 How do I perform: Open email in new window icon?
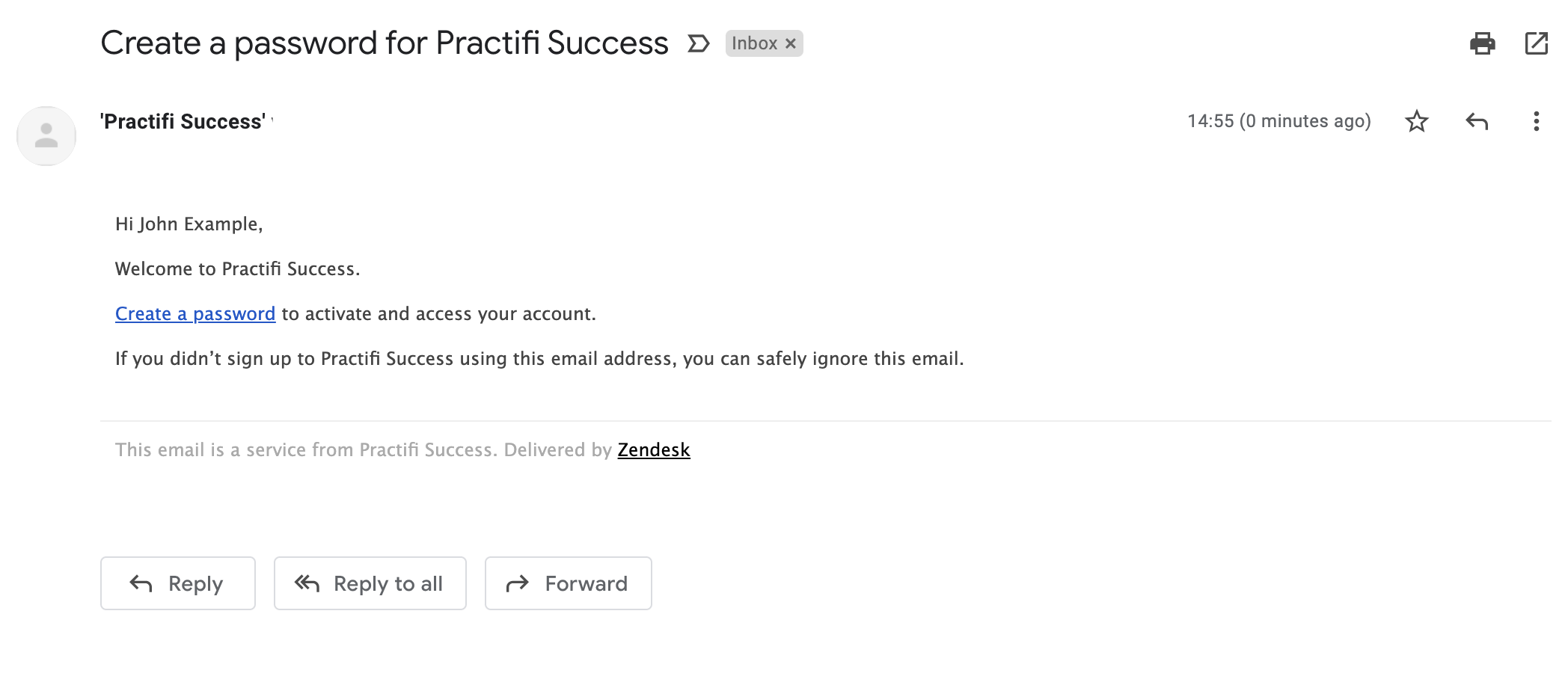(1537, 43)
